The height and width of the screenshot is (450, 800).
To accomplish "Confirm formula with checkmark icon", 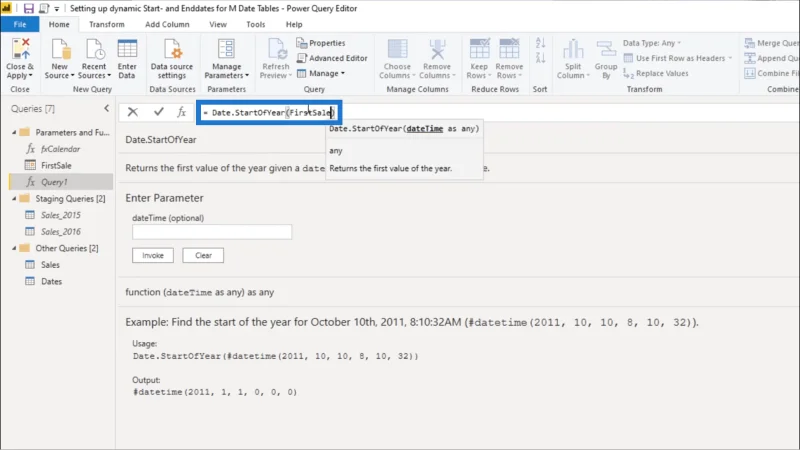I will [x=159, y=112].
